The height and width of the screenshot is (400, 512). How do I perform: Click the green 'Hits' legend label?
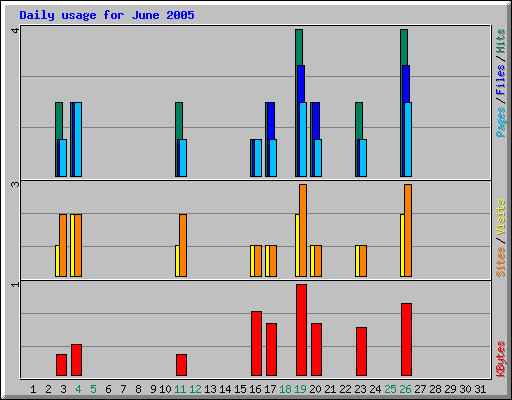[x=500, y=41]
